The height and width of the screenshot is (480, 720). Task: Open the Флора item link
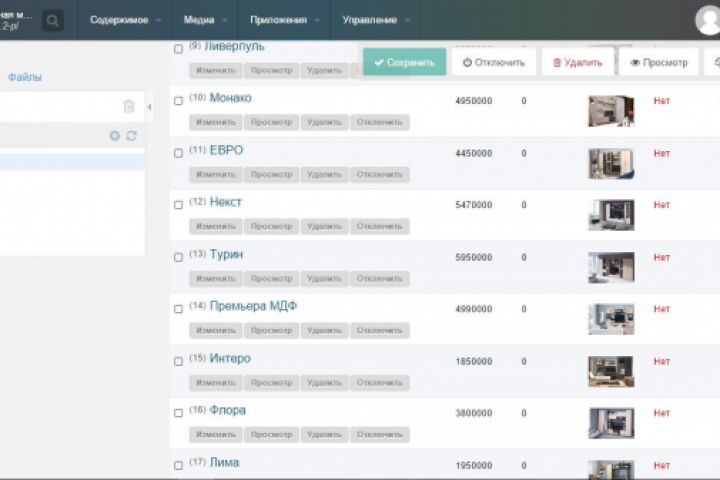[x=228, y=410]
